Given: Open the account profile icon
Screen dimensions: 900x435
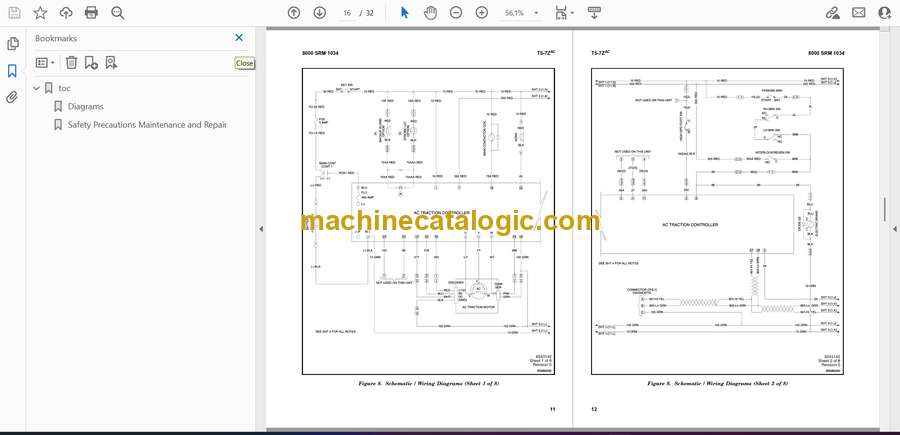Looking at the screenshot, I should pos(885,13).
